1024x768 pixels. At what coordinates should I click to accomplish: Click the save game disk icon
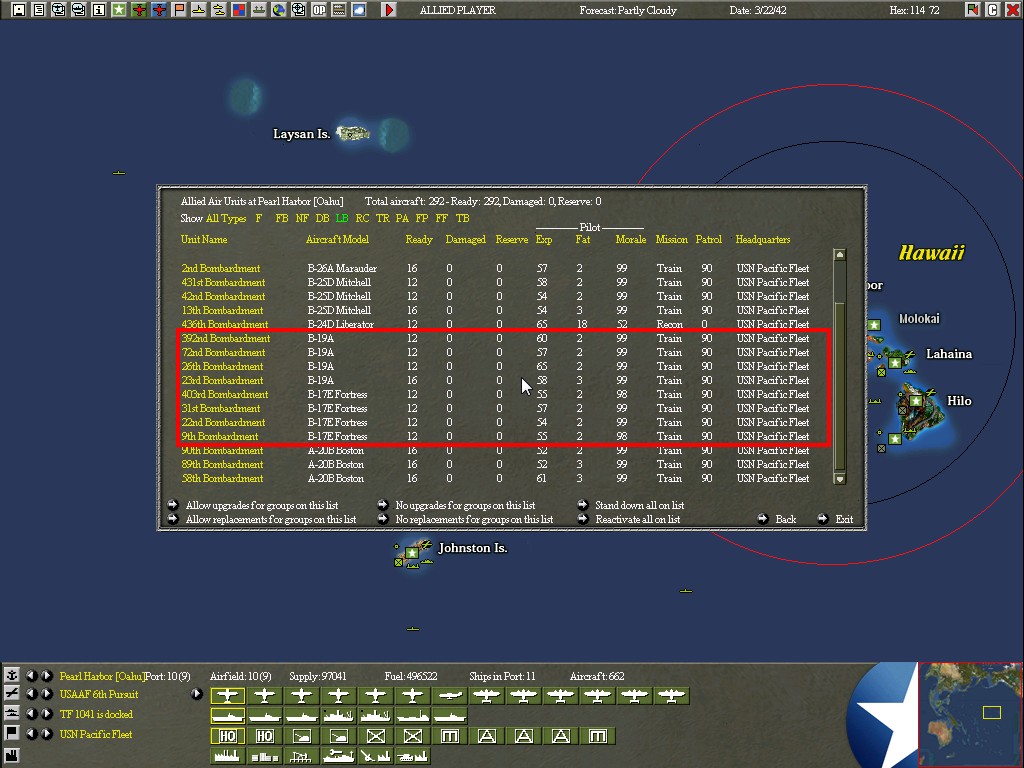tap(18, 10)
